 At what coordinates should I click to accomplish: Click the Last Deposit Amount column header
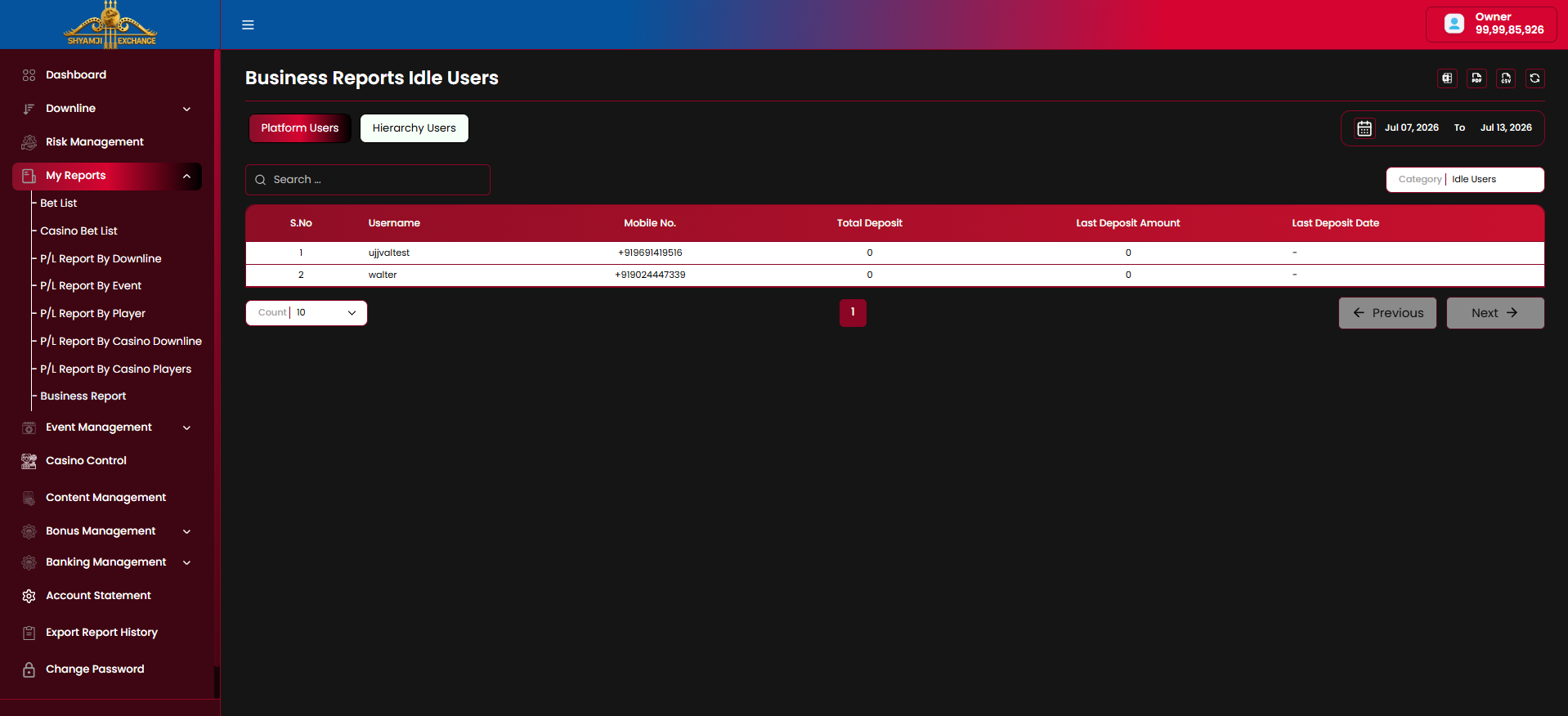[1128, 223]
